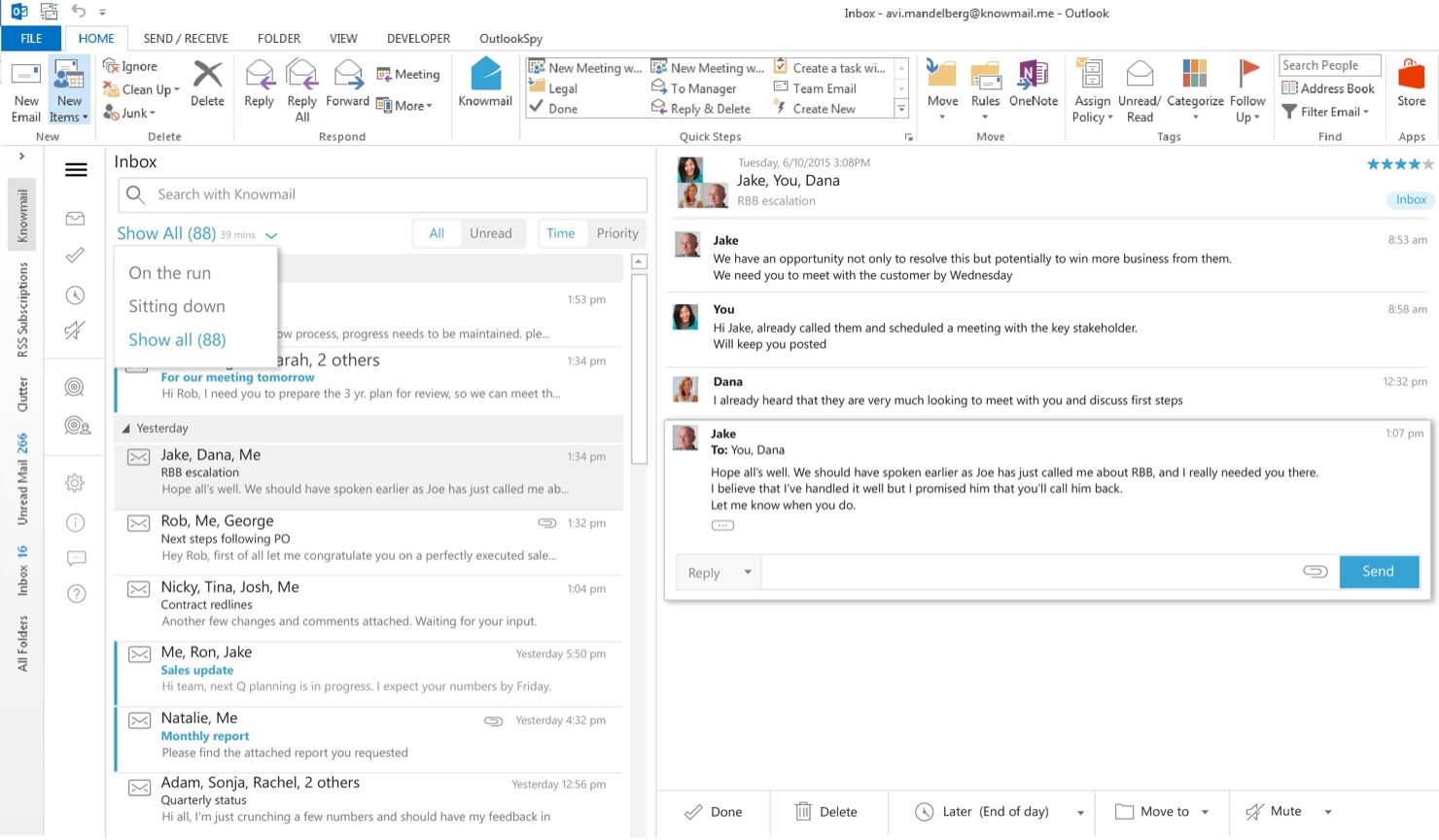Click Send on the inline reply
The width and height of the screenshot is (1439, 840).
pyautogui.click(x=1379, y=572)
